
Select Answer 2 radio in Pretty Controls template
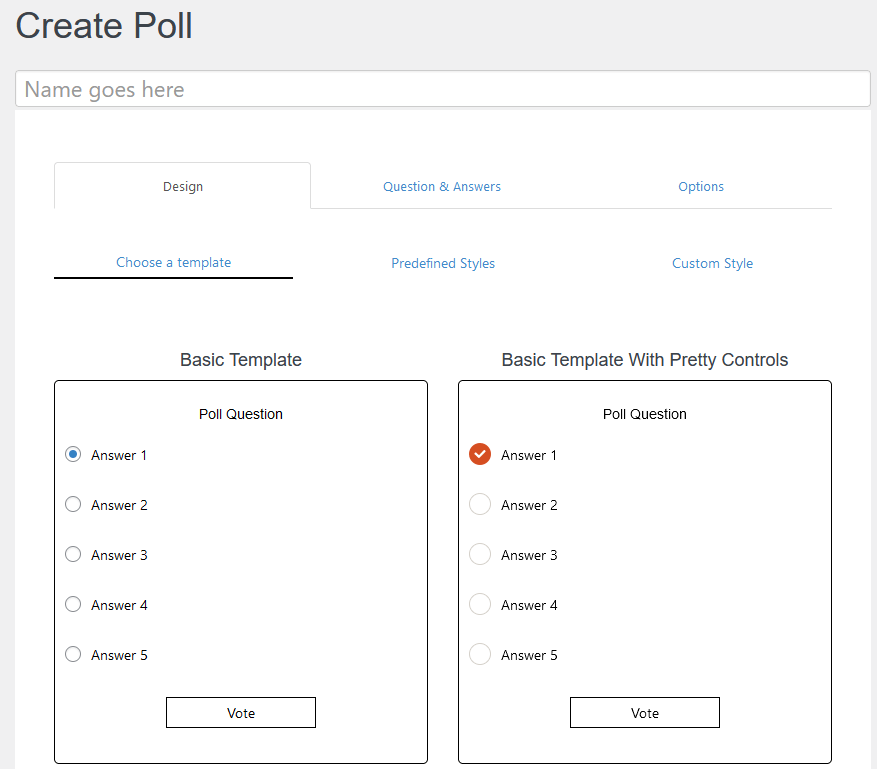point(480,504)
